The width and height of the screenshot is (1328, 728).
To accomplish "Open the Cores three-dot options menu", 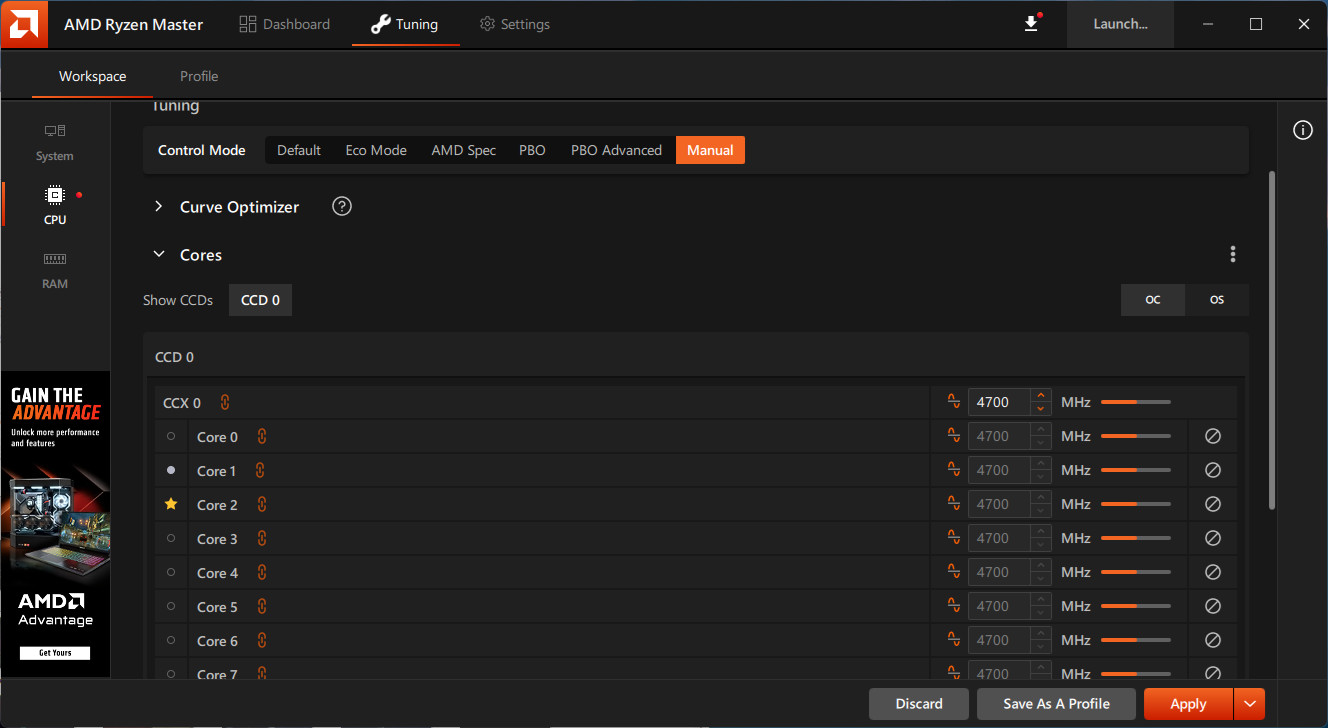I will (1232, 255).
